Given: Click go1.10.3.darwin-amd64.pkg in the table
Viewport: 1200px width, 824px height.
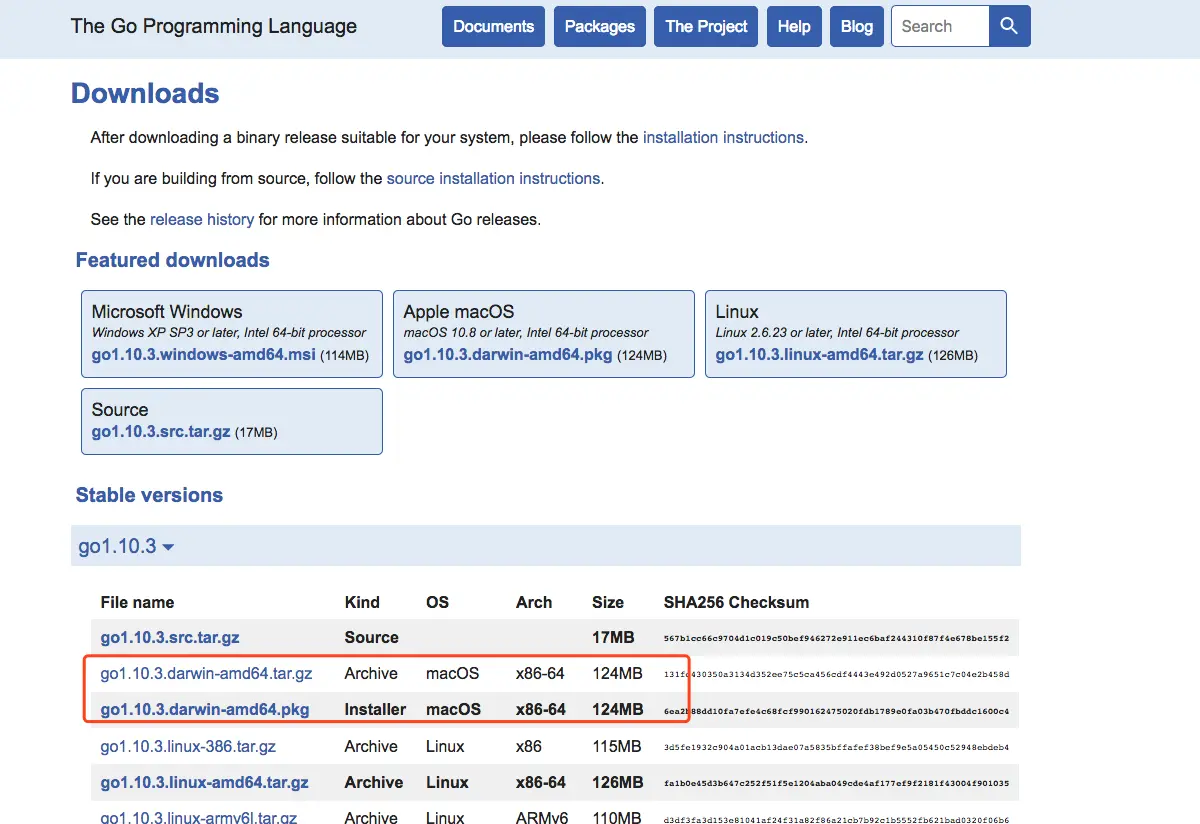Looking at the screenshot, I should tap(205, 709).
